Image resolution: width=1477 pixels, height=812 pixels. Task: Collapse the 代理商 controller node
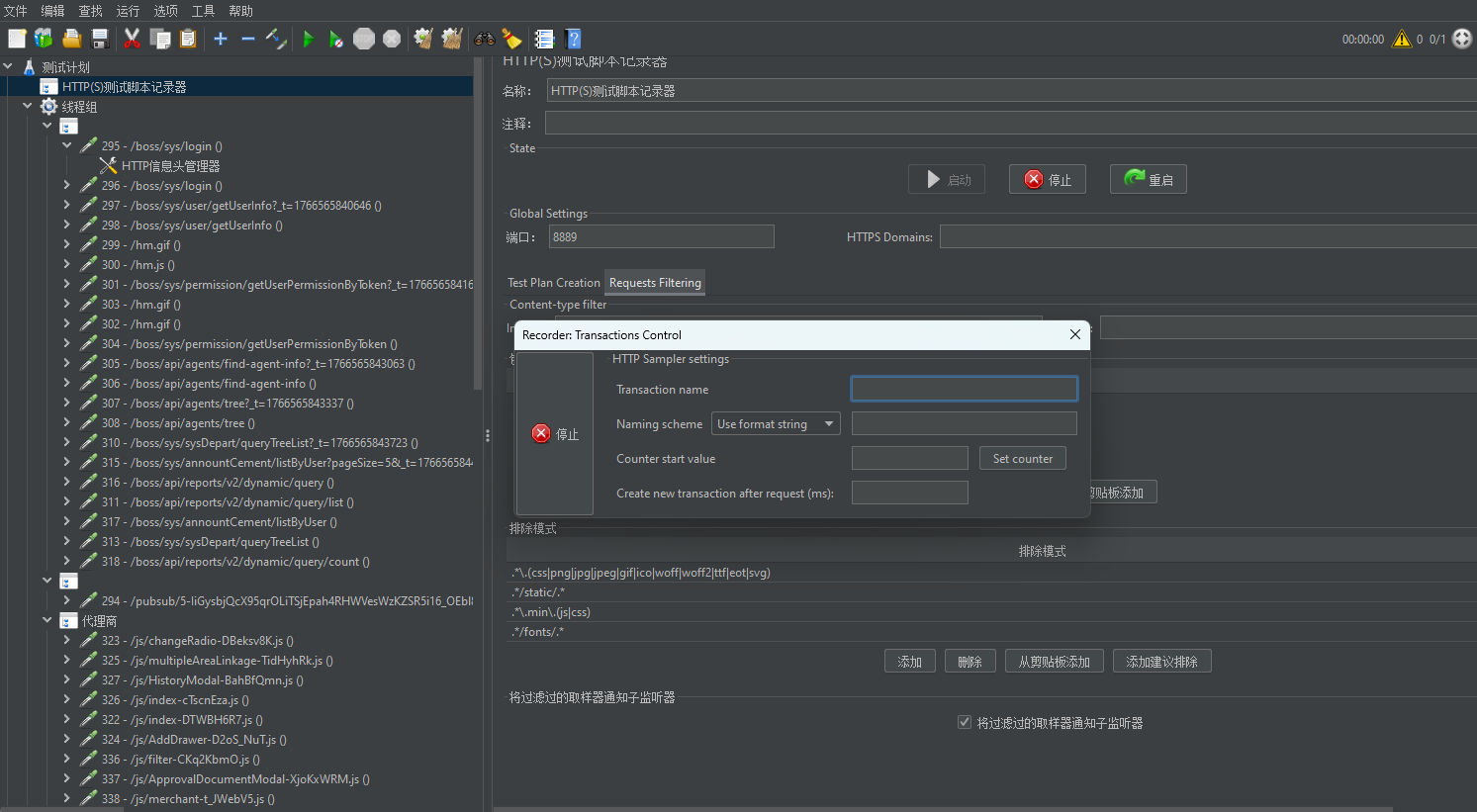(47, 620)
